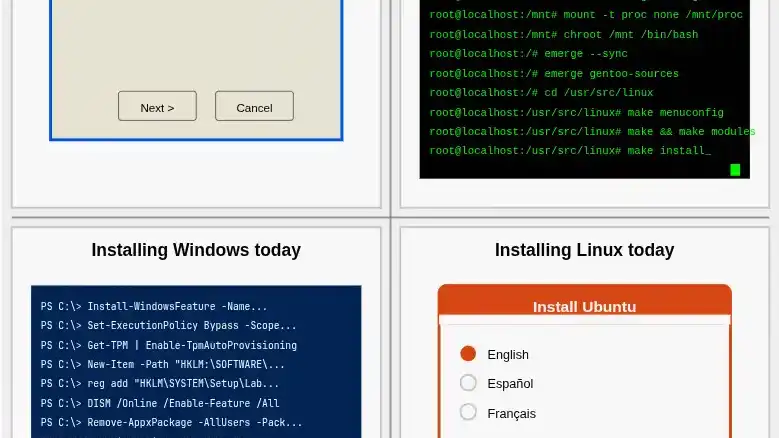This screenshot has height=438, width=779.
Task: Click the "mount -t proc" command line
Action: (x=586, y=15)
